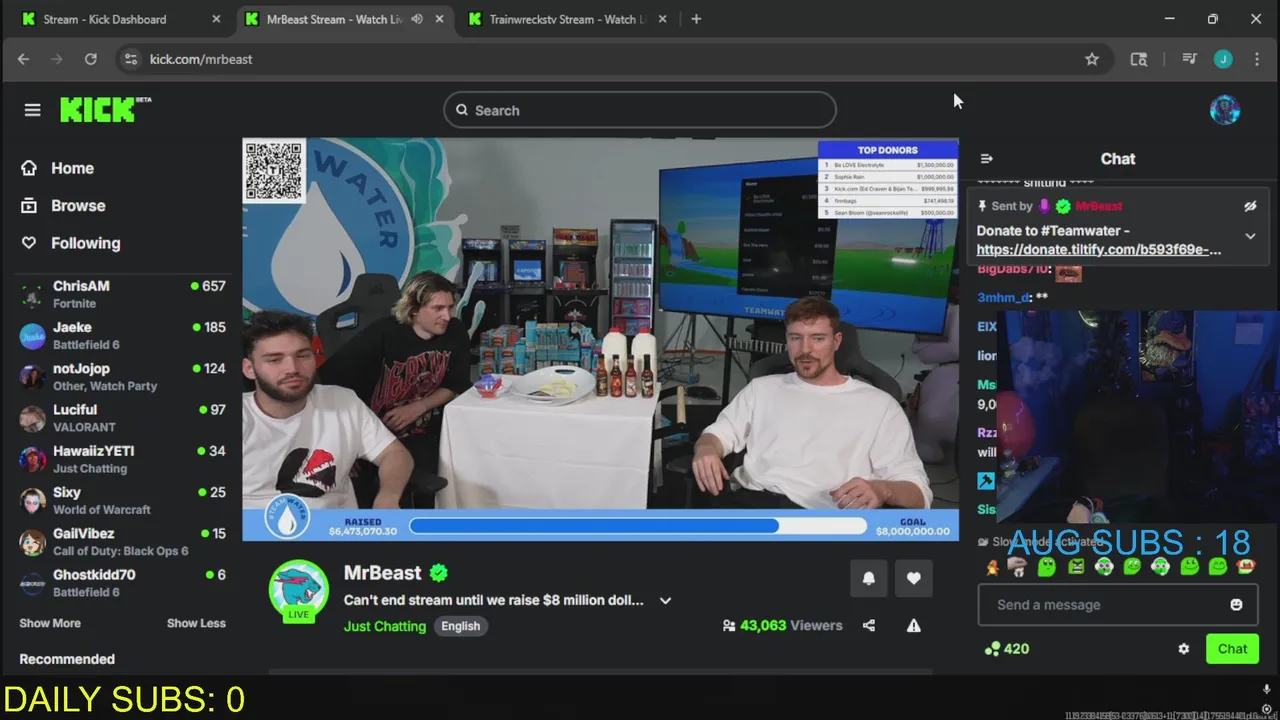1280x720 pixels.
Task: Open GailVibez's Black Ops 6 channel
Action: pyautogui.click(x=122, y=542)
